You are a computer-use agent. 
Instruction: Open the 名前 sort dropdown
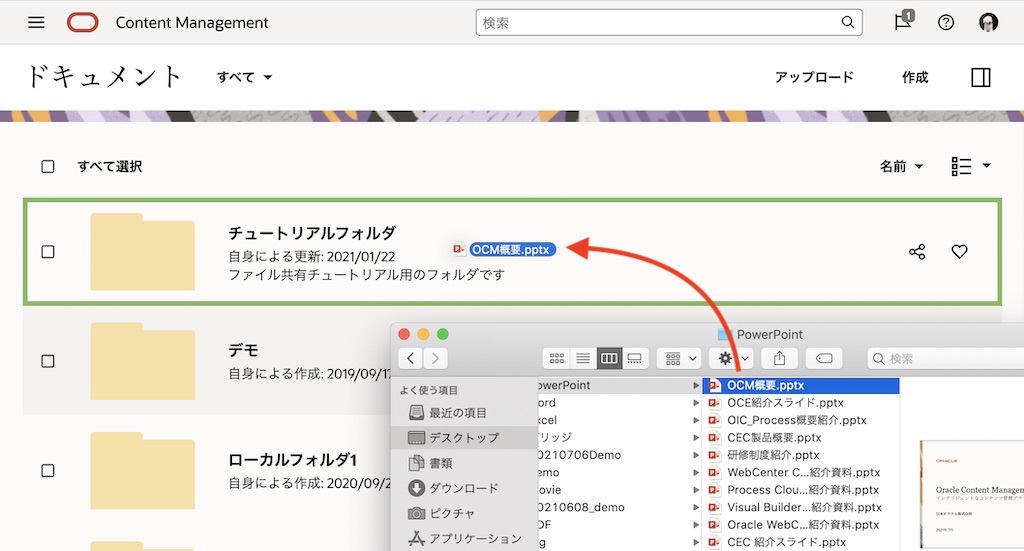click(901, 167)
